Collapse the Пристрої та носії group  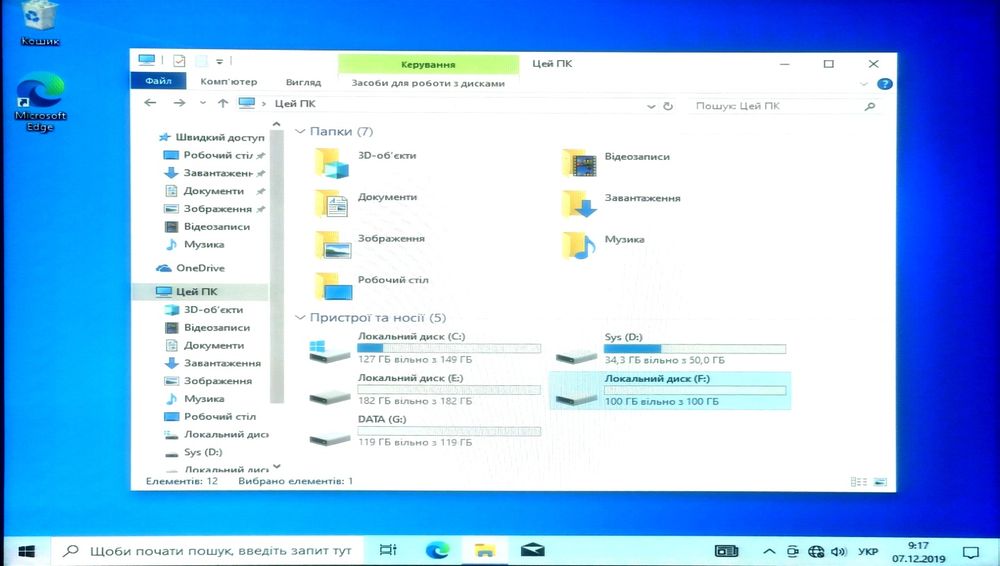point(300,318)
